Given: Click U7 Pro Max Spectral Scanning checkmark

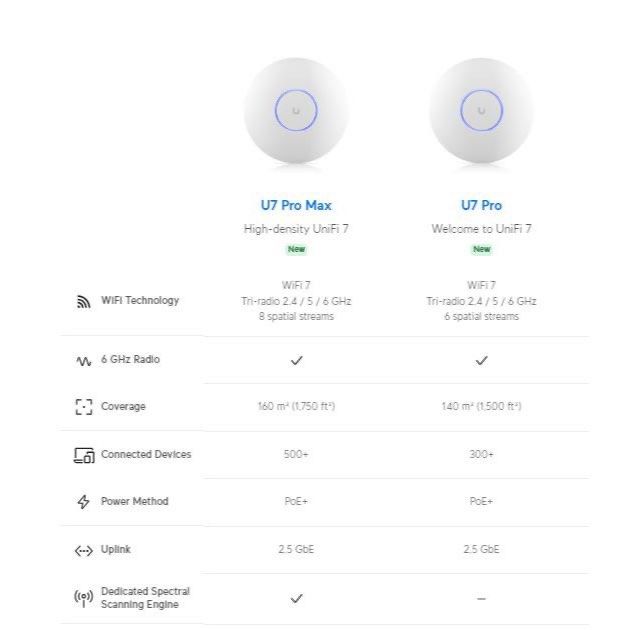Looking at the screenshot, I should click(297, 599).
